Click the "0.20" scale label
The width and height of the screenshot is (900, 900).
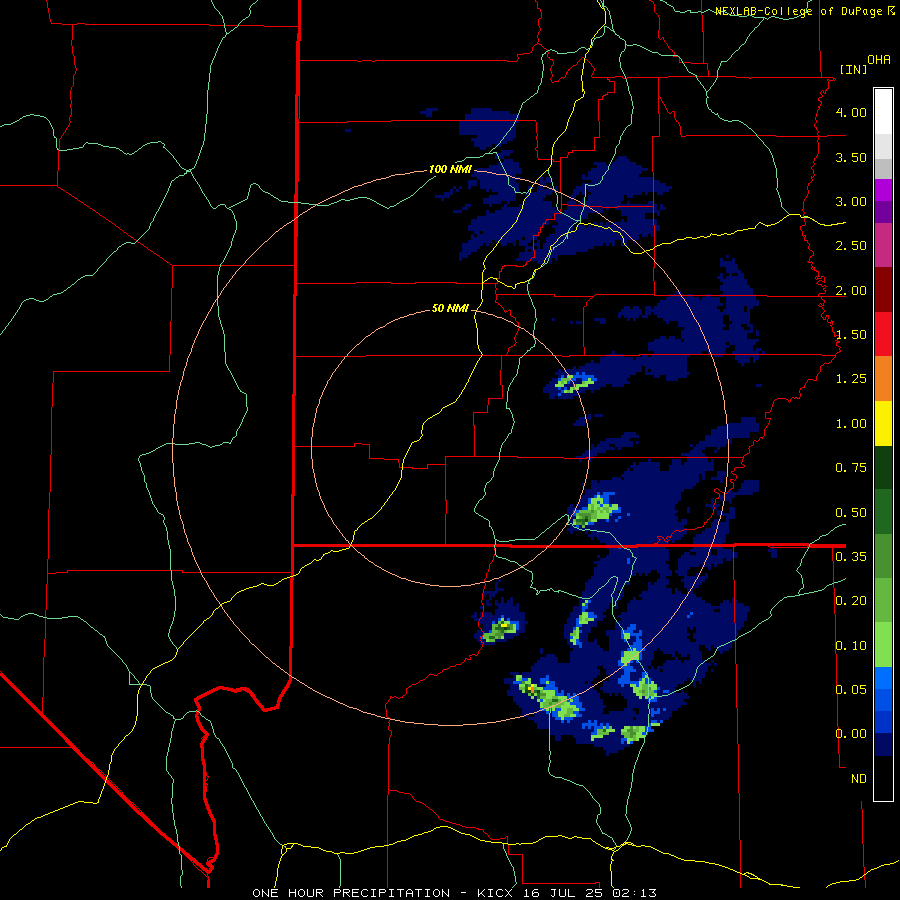click(851, 601)
